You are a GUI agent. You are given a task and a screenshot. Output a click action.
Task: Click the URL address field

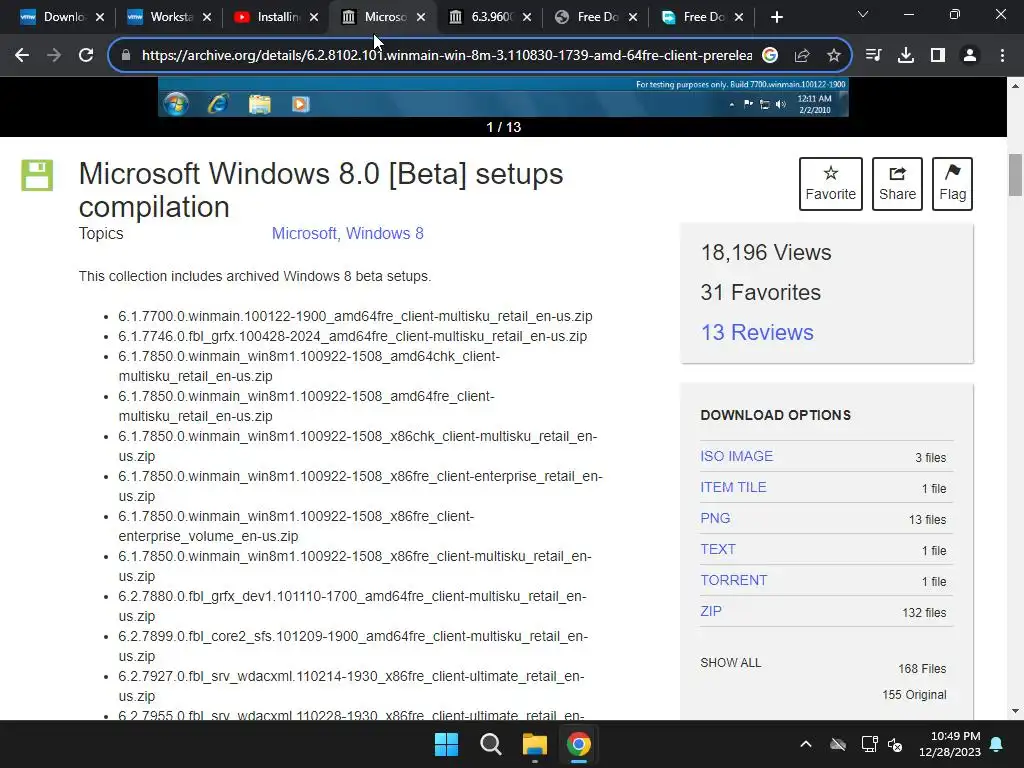click(447, 56)
